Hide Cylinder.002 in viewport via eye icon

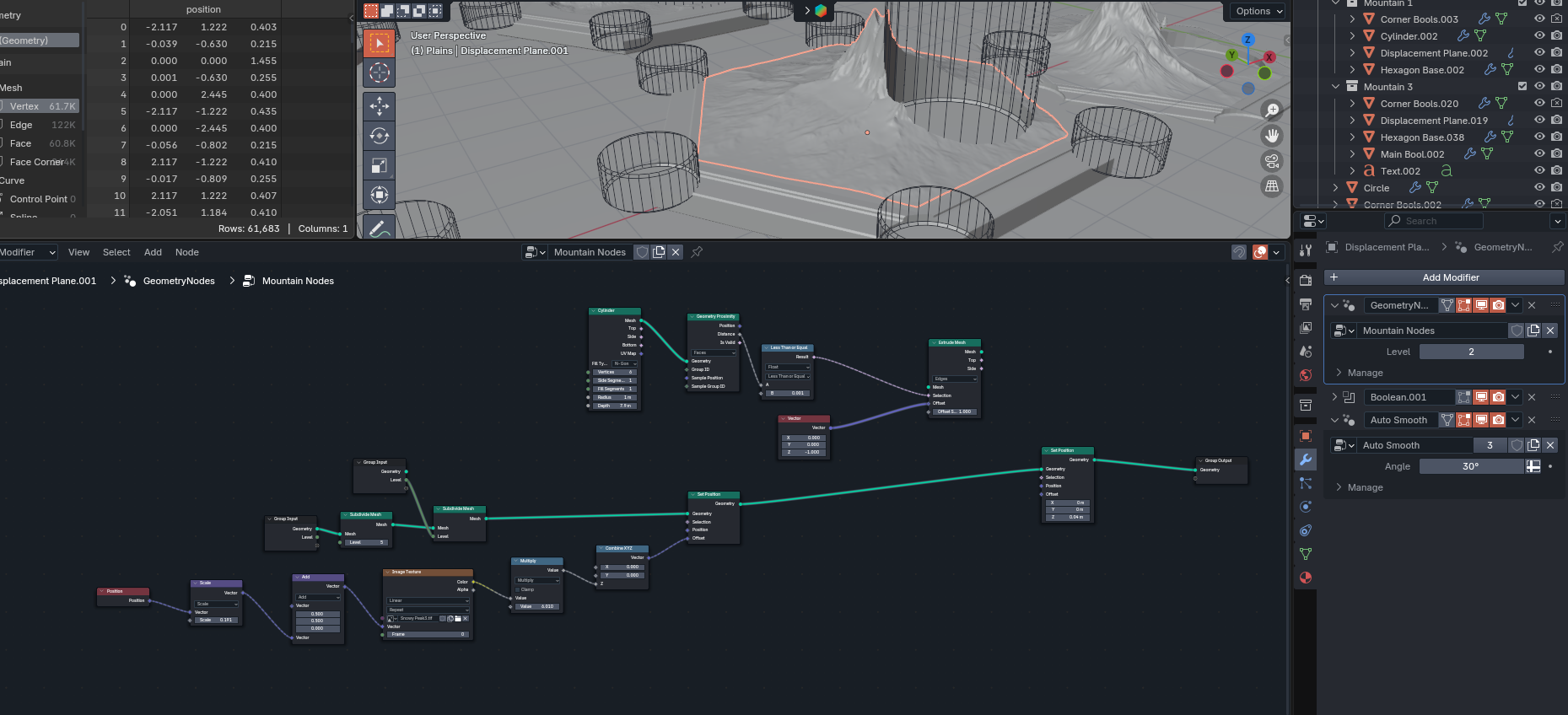pyautogui.click(x=1539, y=35)
